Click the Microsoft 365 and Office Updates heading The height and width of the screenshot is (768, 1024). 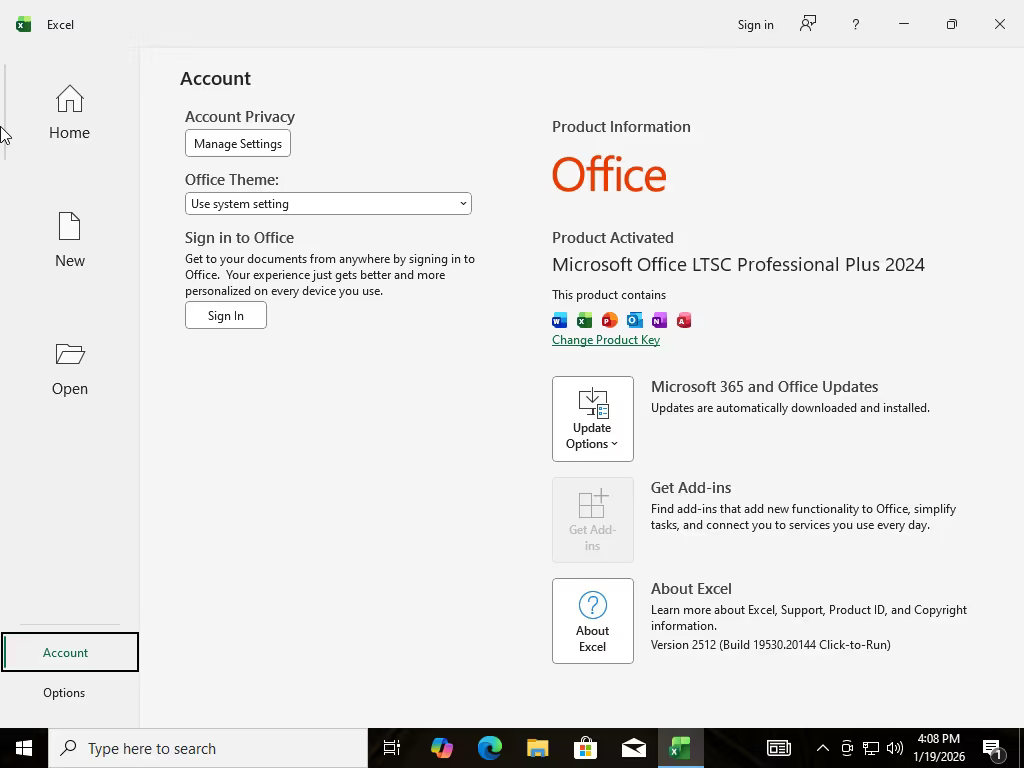click(764, 387)
